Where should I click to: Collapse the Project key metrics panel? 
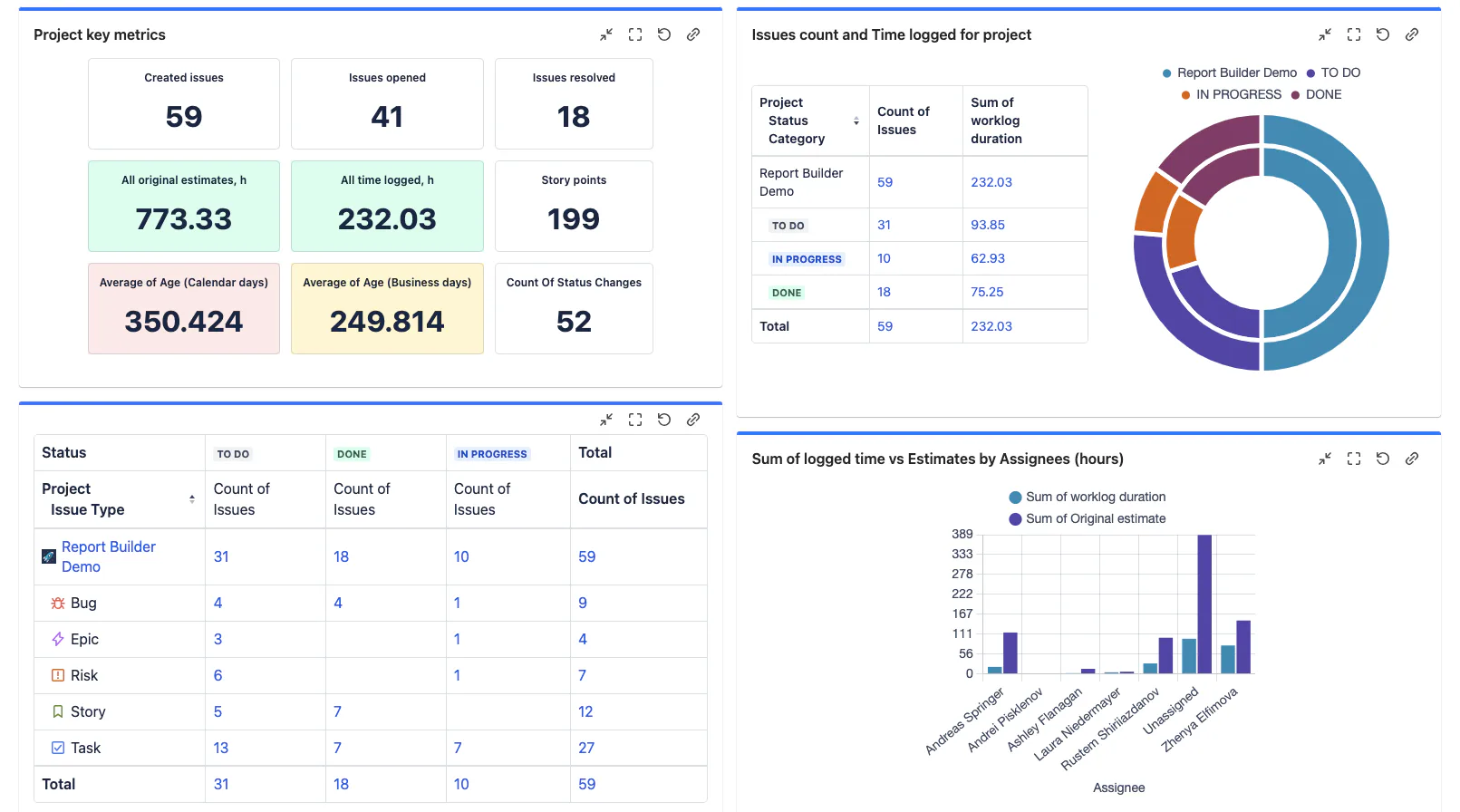point(606,34)
